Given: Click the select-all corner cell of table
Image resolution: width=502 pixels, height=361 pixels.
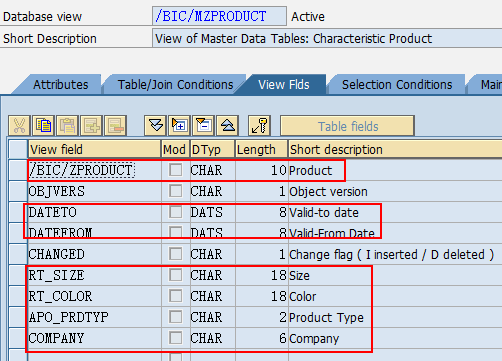Looking at the screenshot, I should (18, 149).
